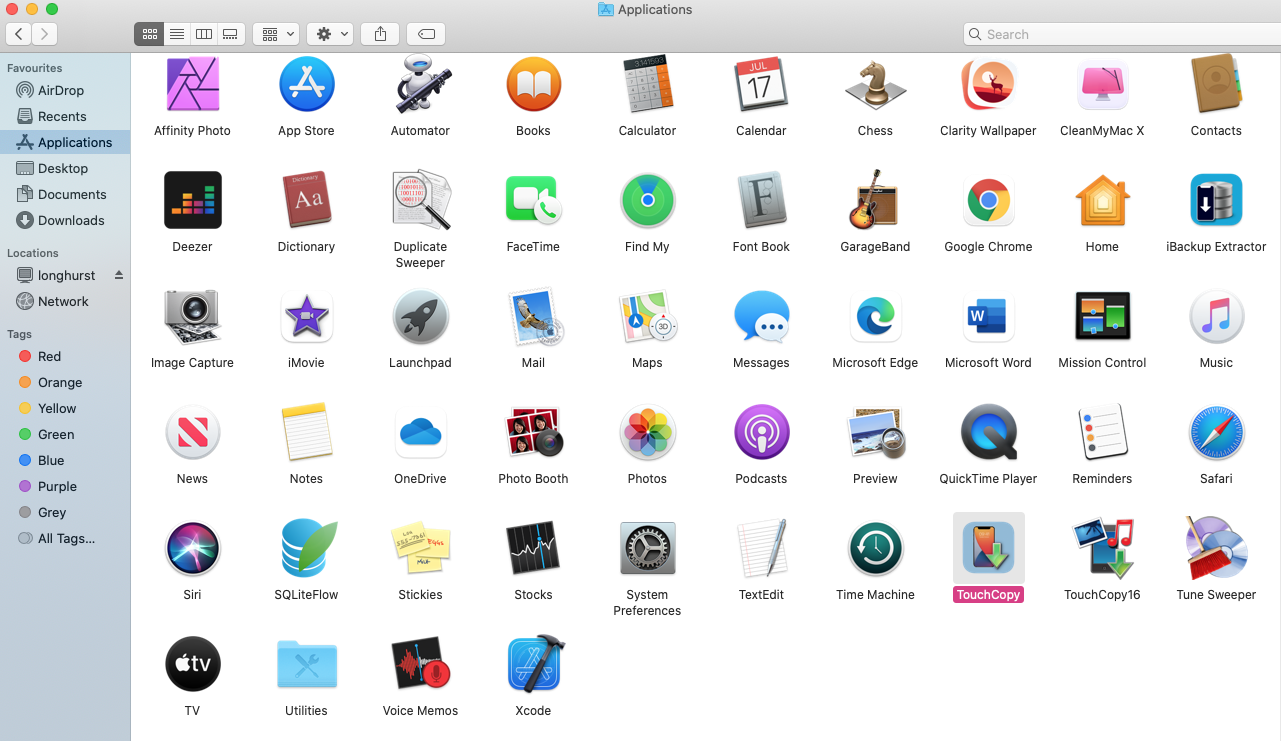Go back with the back arrow

coord(19,34)
